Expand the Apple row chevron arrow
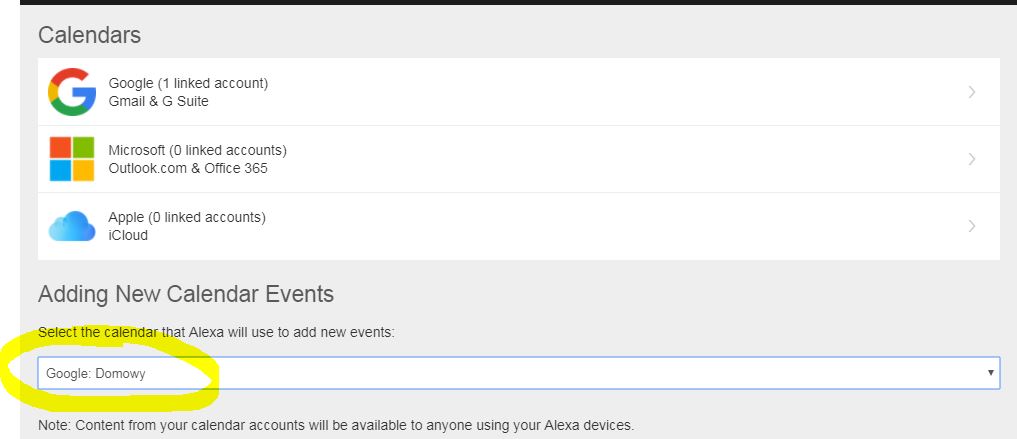 (x=972, y=226)
